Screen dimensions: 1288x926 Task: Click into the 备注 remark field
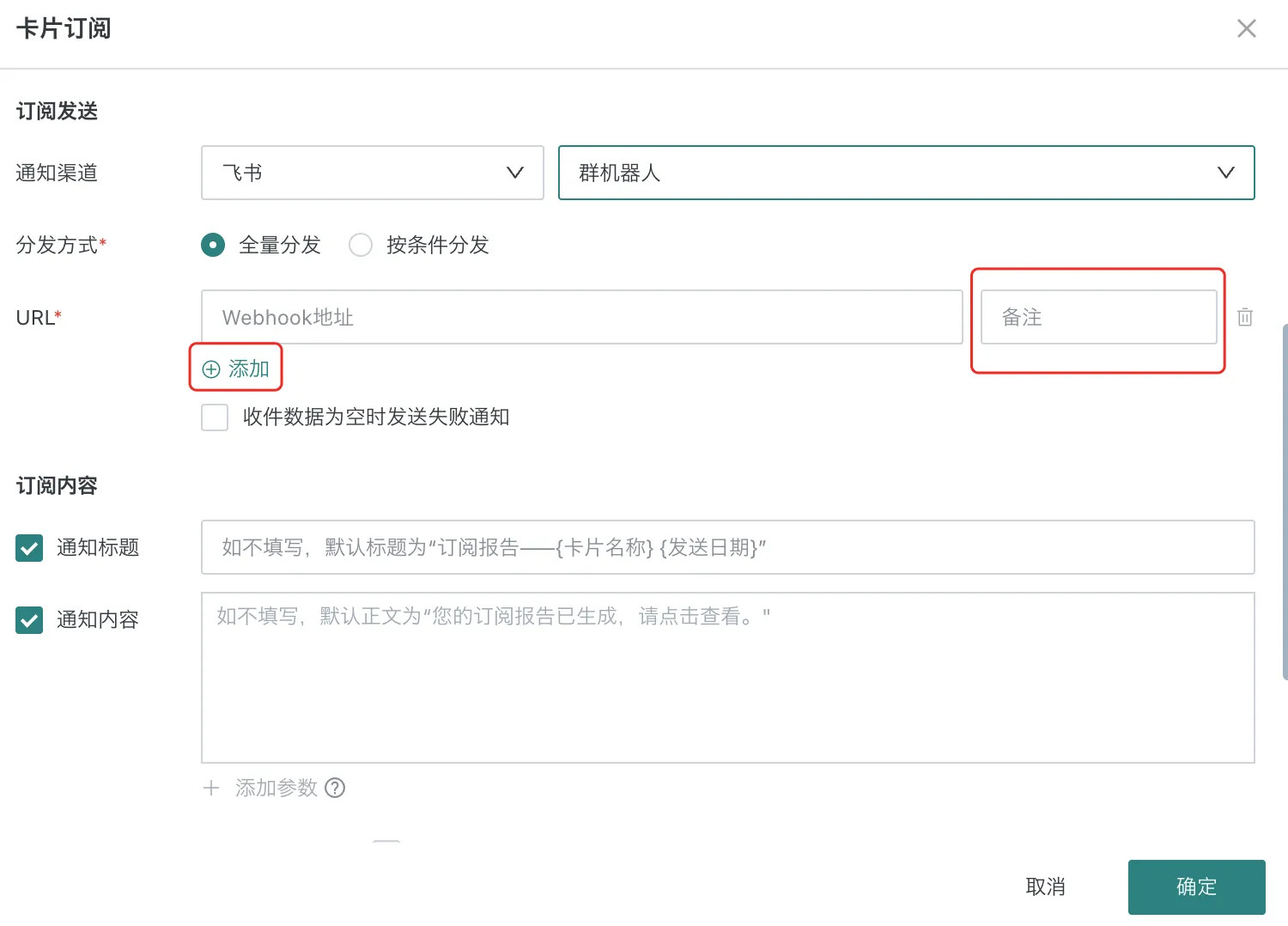(x=1098, y=317)
